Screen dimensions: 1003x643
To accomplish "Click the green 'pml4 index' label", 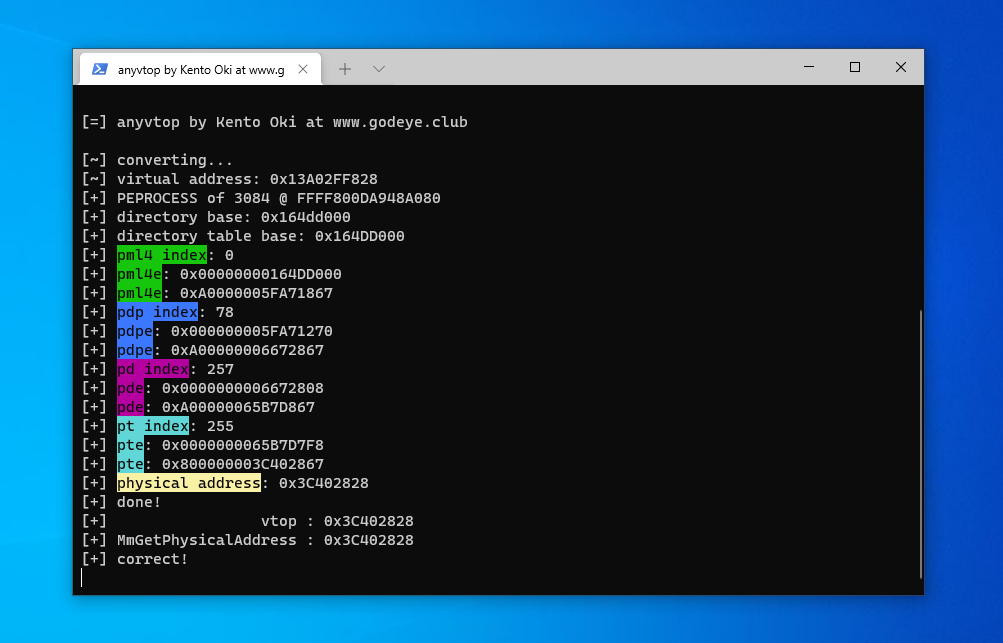I will click(x=162, y=255).
